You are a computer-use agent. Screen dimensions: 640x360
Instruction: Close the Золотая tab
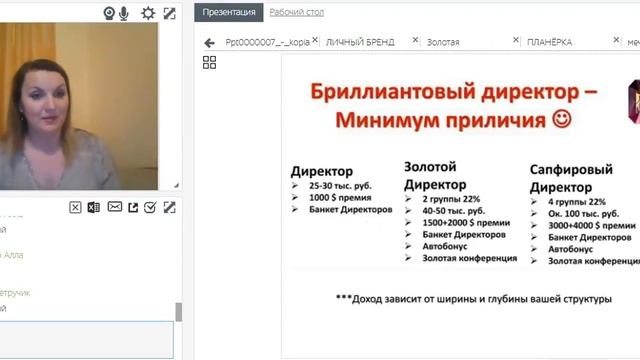[x=516, y=40]
